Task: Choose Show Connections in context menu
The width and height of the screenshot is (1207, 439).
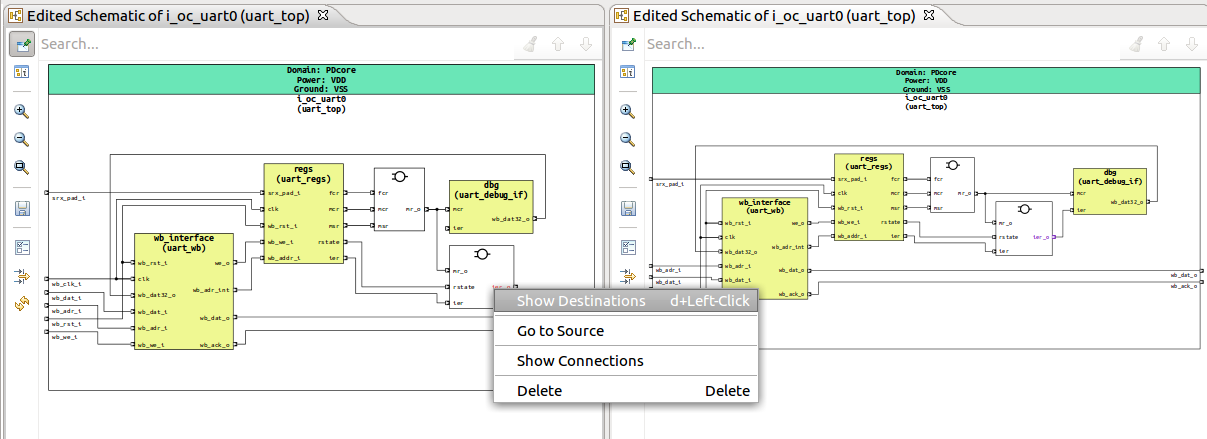Action: [x=580, y=361]
